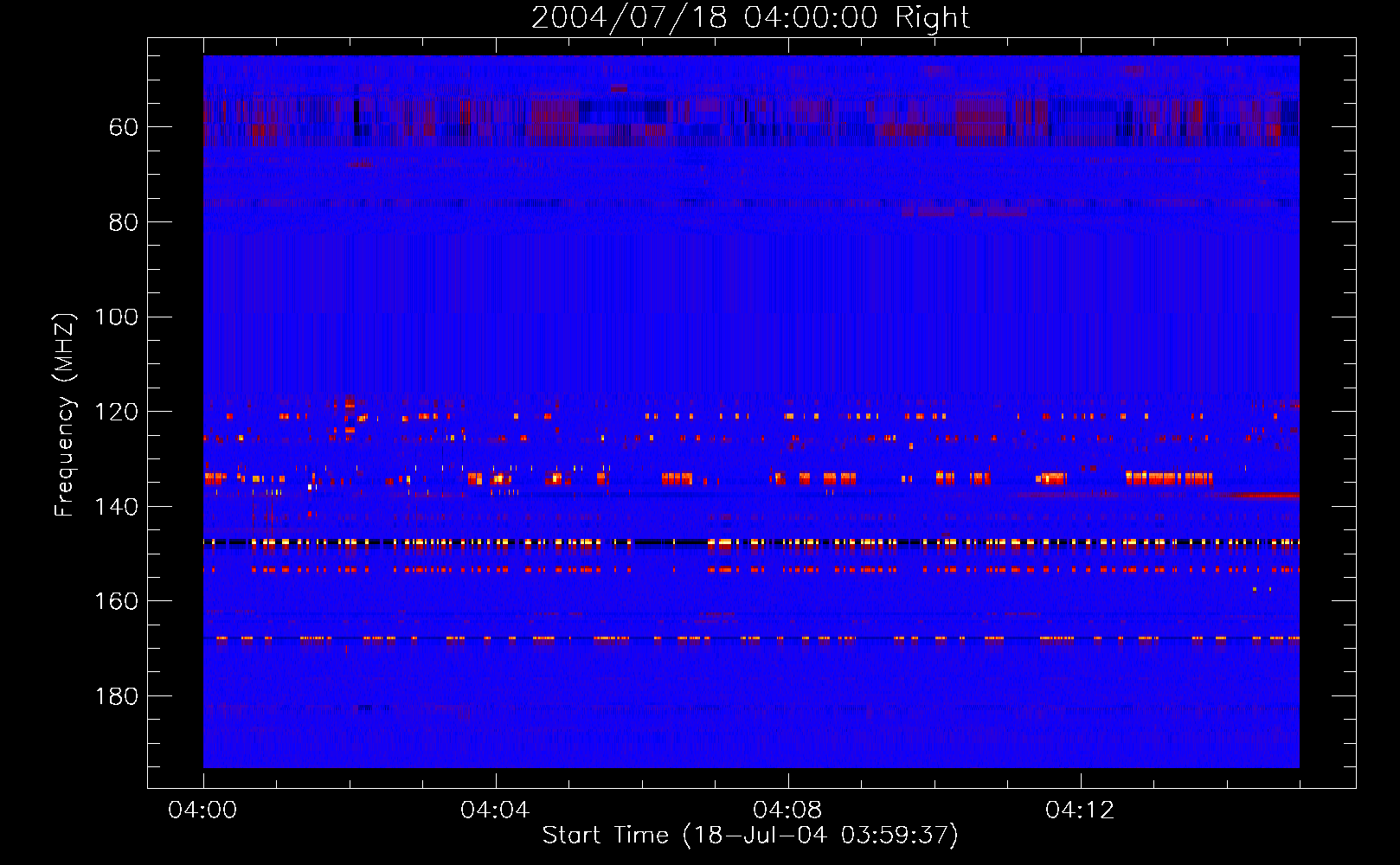Click the 'Start Time (18-Jul-04 03:59:37)' label
The height and width of the screenshot is (865, 1400).
750,836
